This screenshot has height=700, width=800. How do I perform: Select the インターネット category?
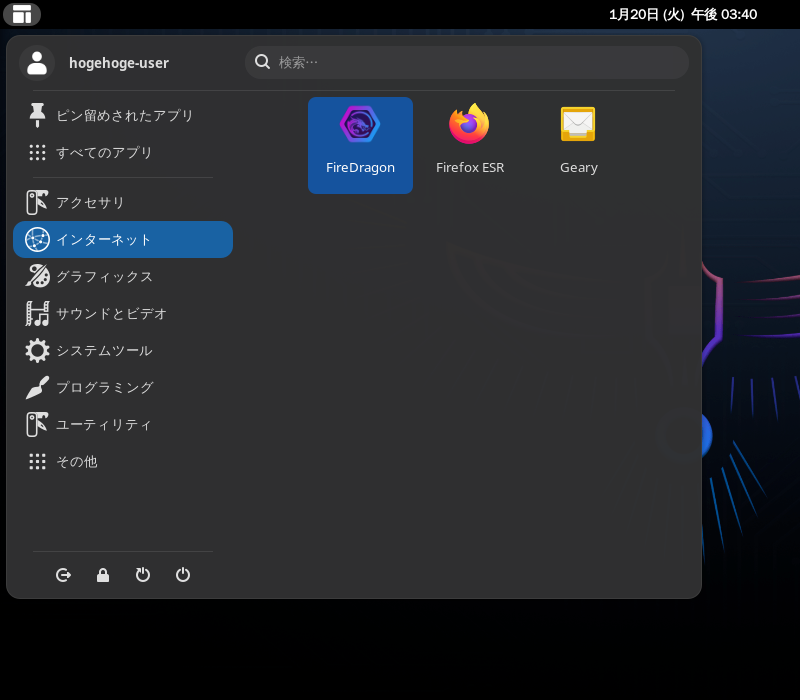point(123,239)
